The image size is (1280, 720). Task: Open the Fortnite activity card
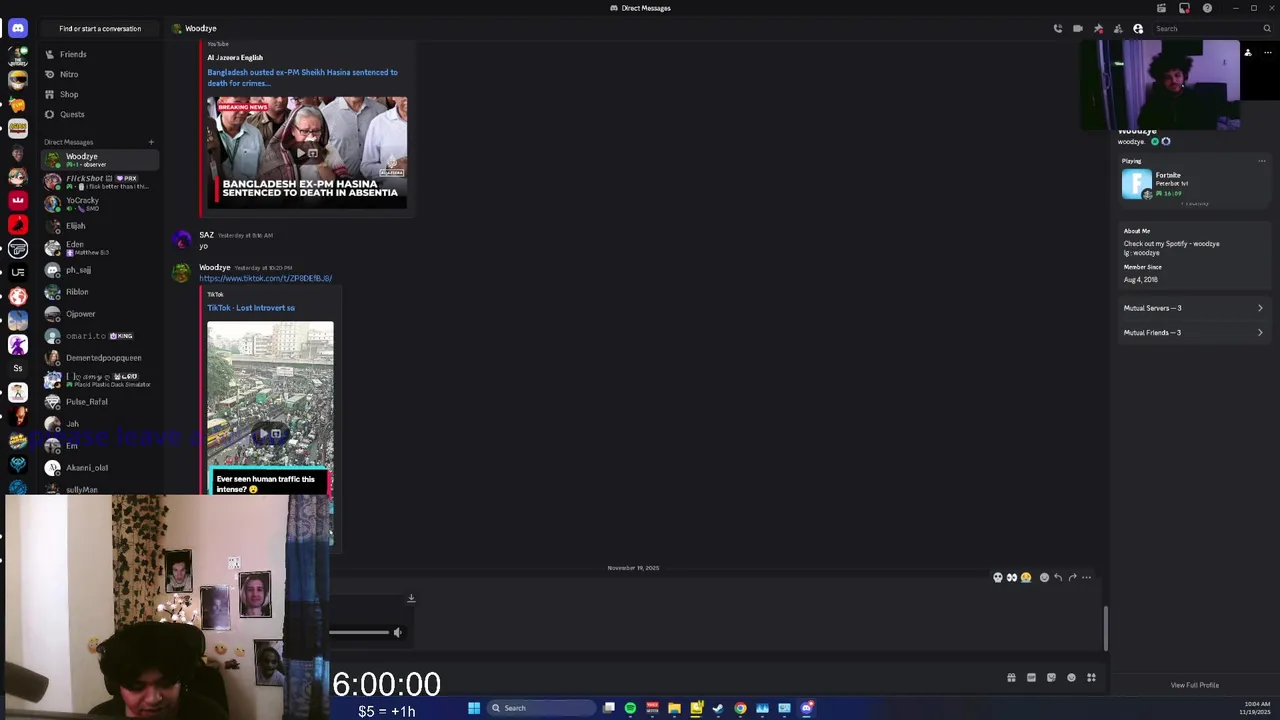coord(1194,184)
